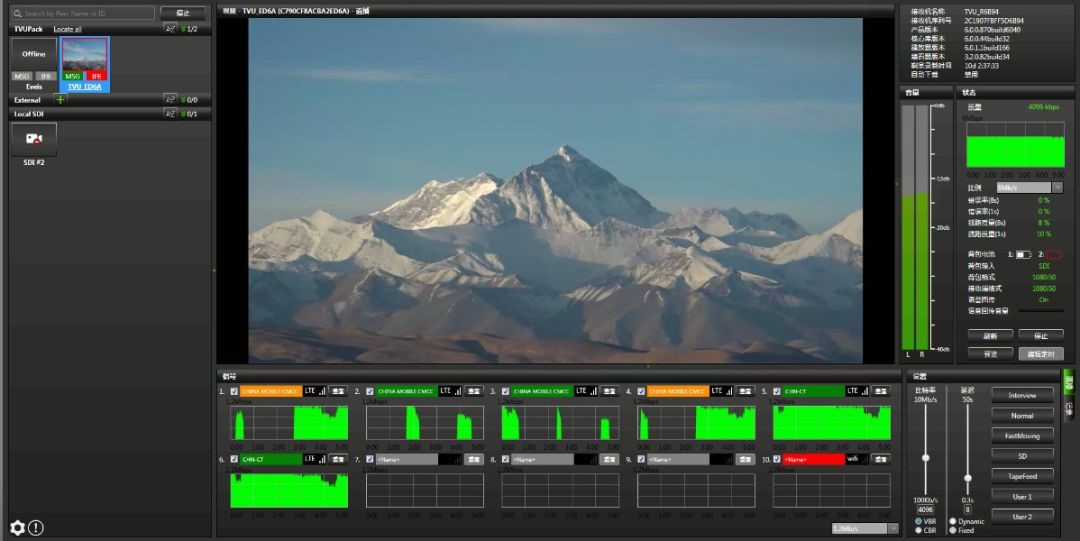Click the bitrate vertical slider handle

pyautogui.click(x=925, y=457)
